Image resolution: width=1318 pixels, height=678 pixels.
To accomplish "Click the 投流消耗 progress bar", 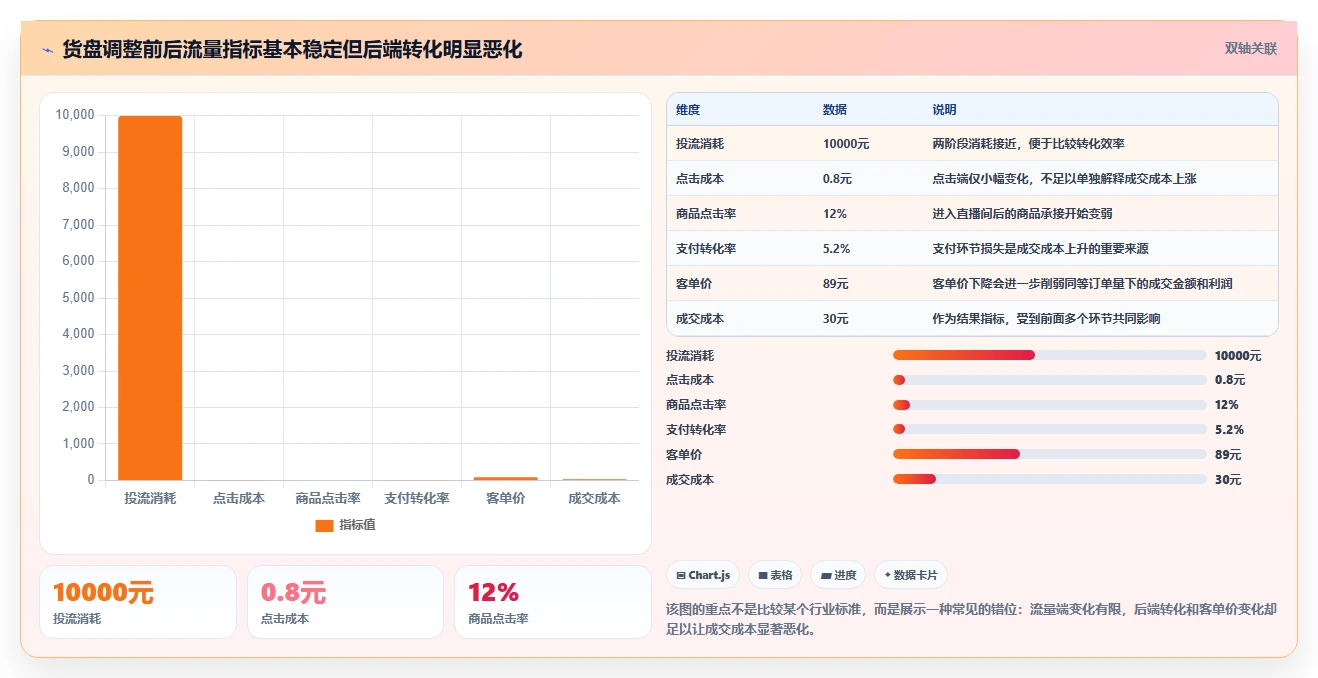I will pyautogui.click(x=1049, y=355).
